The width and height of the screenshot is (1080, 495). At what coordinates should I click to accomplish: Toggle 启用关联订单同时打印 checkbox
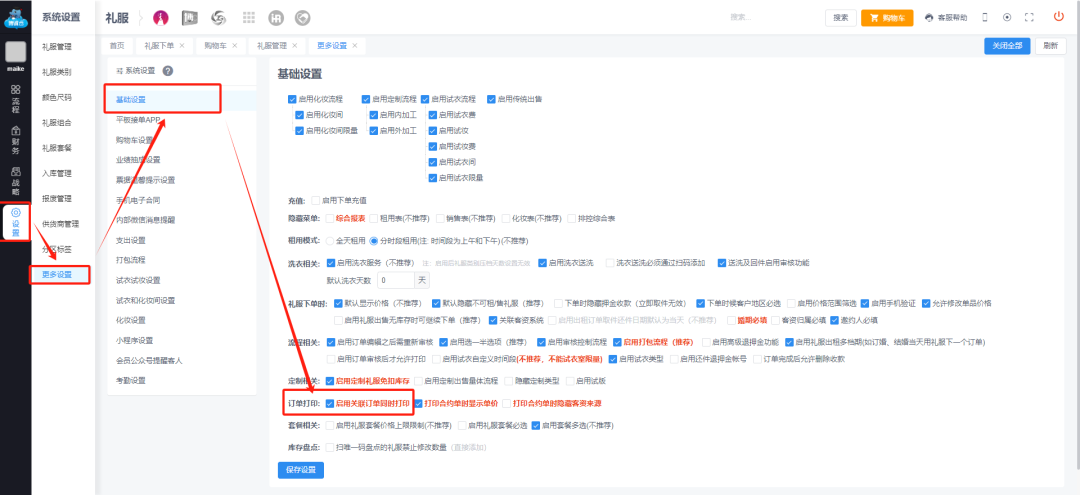pos(330,403)
